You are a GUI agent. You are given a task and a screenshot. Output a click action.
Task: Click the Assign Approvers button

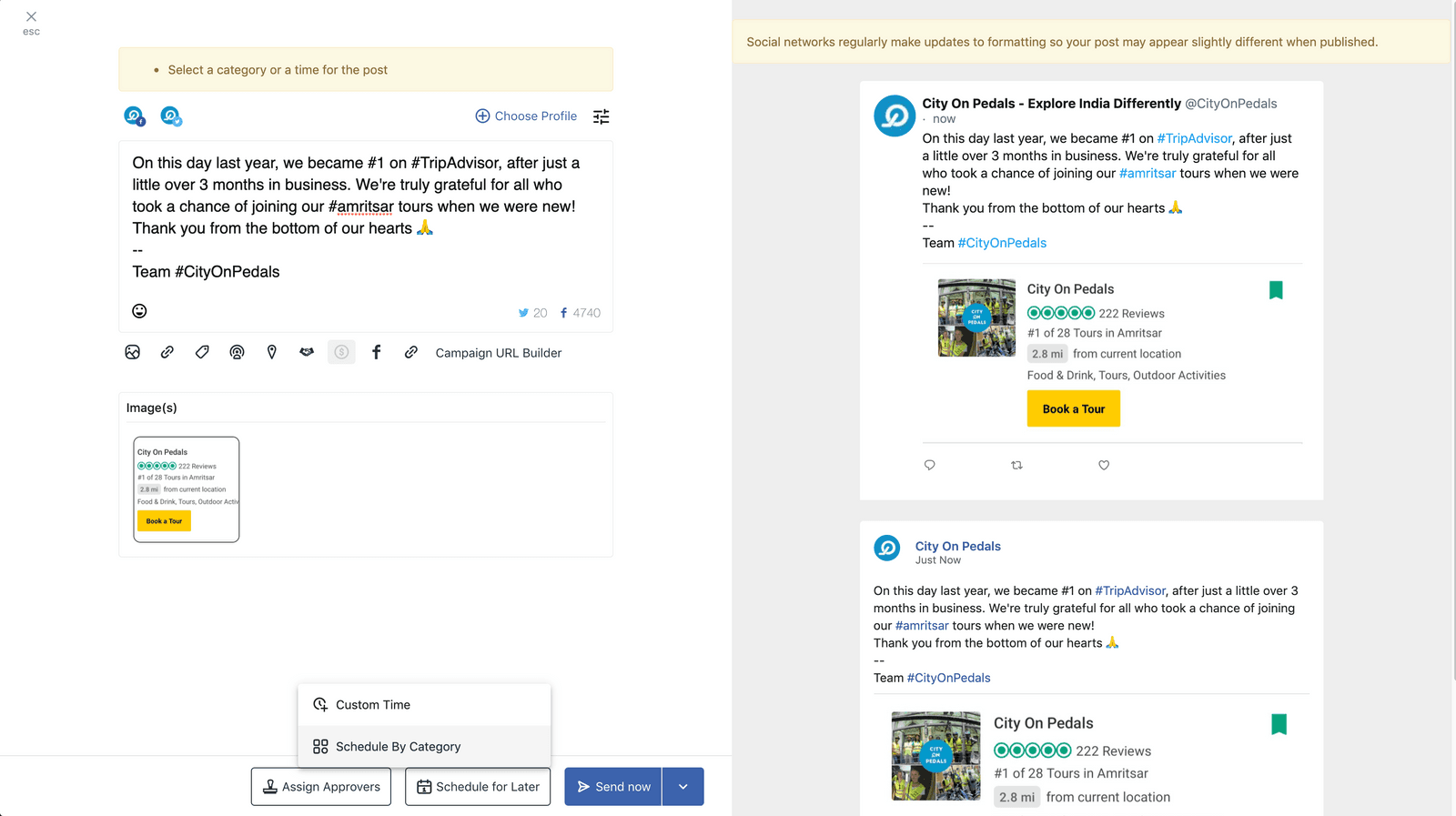(x=321, y=787)
